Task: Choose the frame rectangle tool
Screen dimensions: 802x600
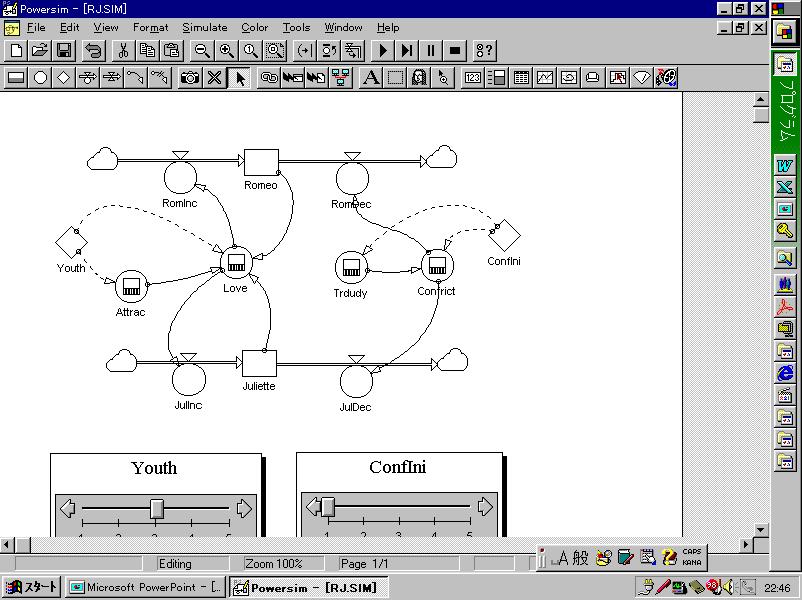Action: pyautogui.click(x=395, y=78)
